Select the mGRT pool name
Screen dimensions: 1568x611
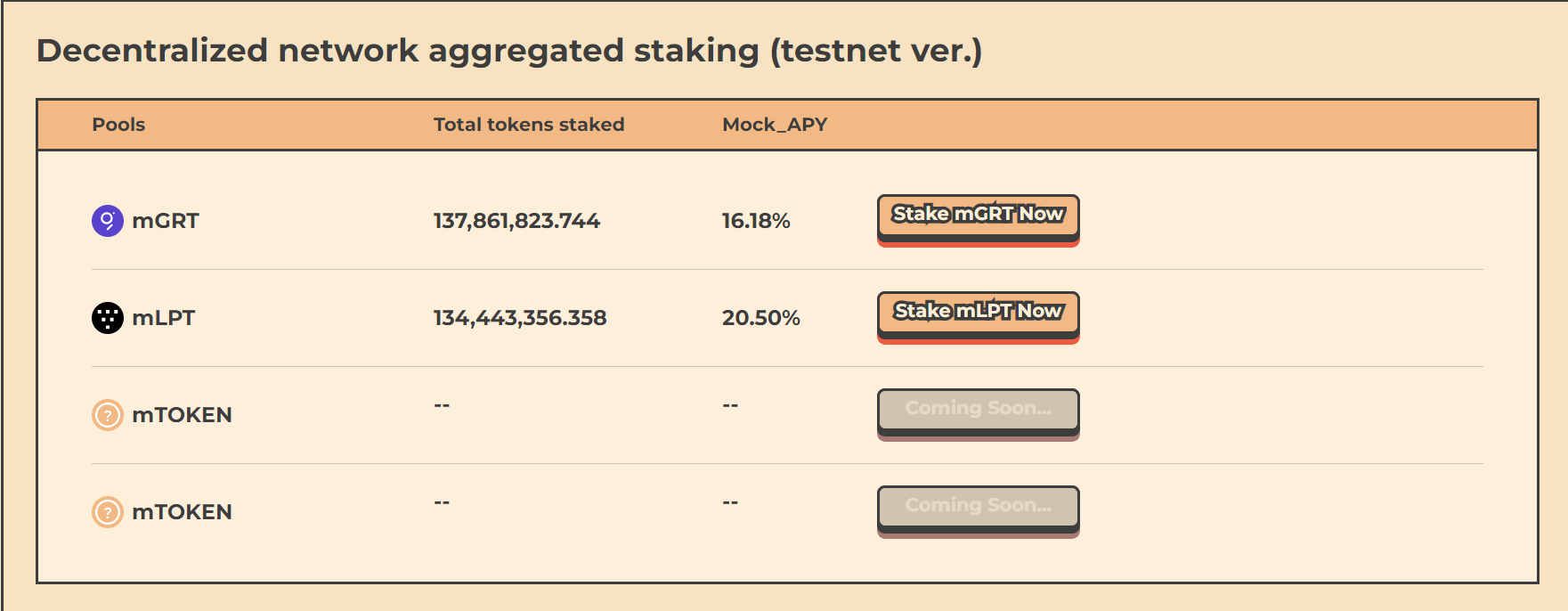pos(166,221)
